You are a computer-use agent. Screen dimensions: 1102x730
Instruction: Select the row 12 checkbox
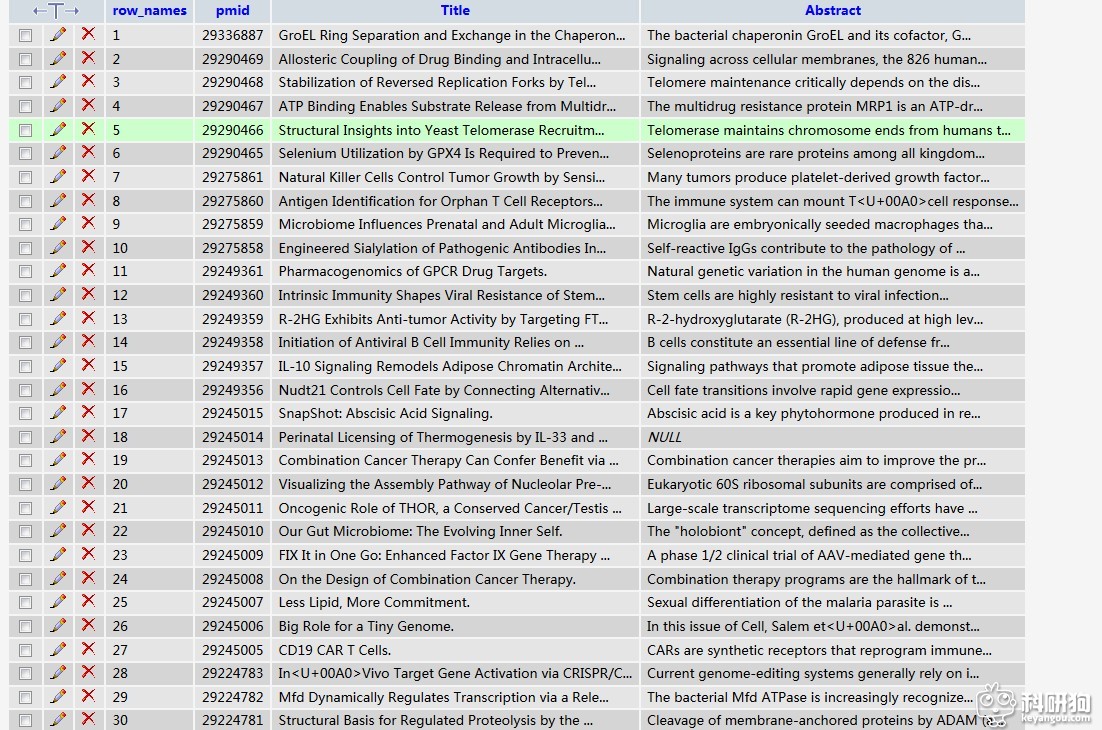25,296
